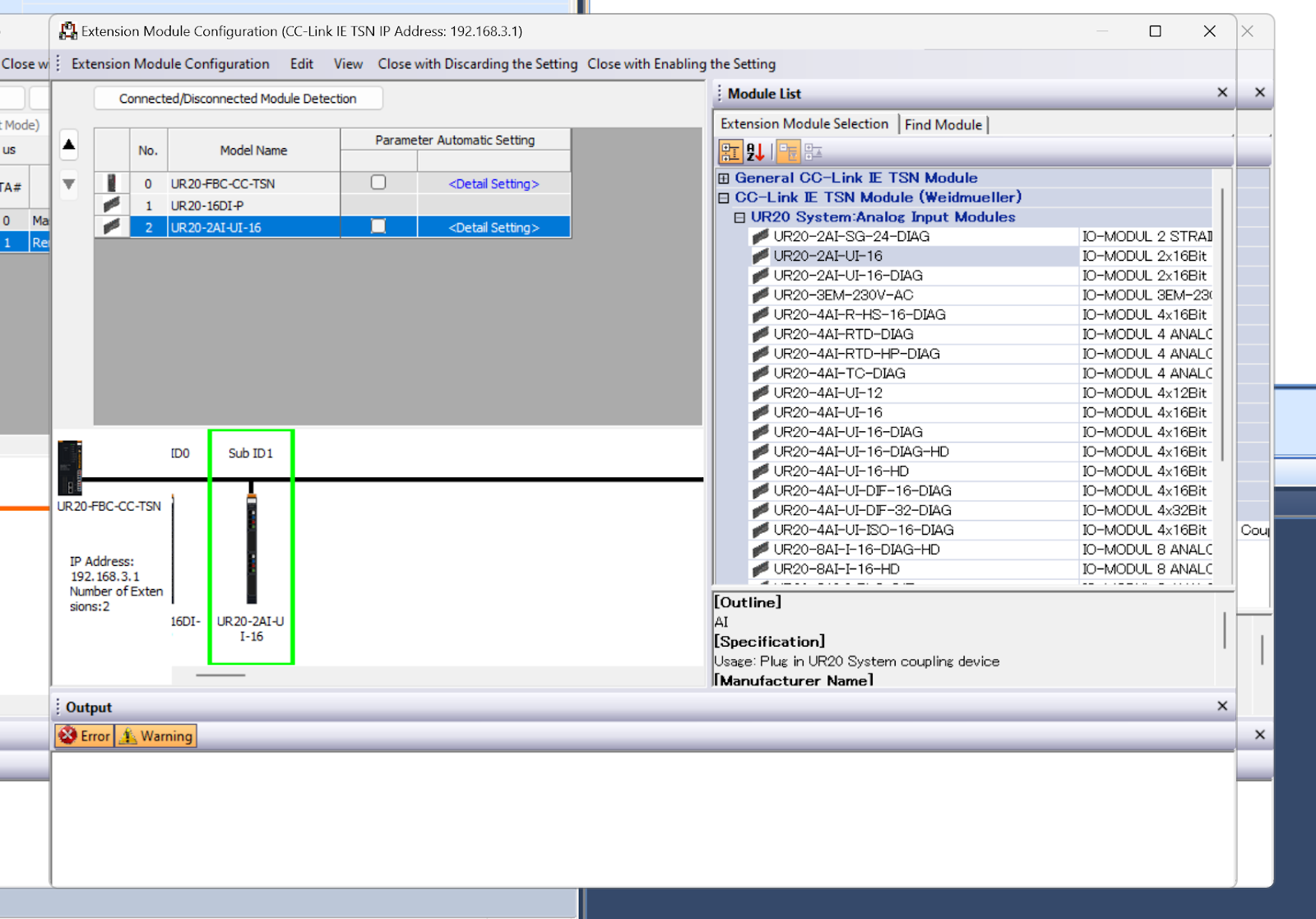Click the Error filter icon in Output

(67, 736)
